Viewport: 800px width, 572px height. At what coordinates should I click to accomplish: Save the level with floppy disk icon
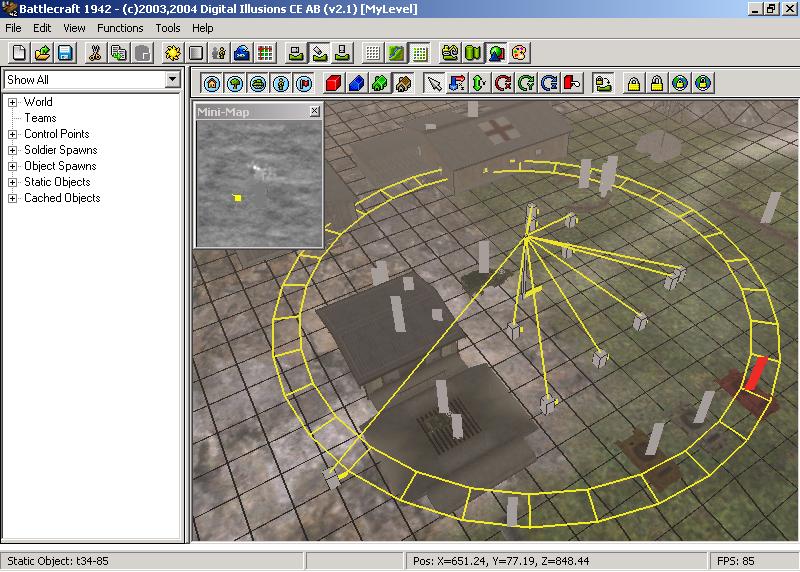coord(65,53)
